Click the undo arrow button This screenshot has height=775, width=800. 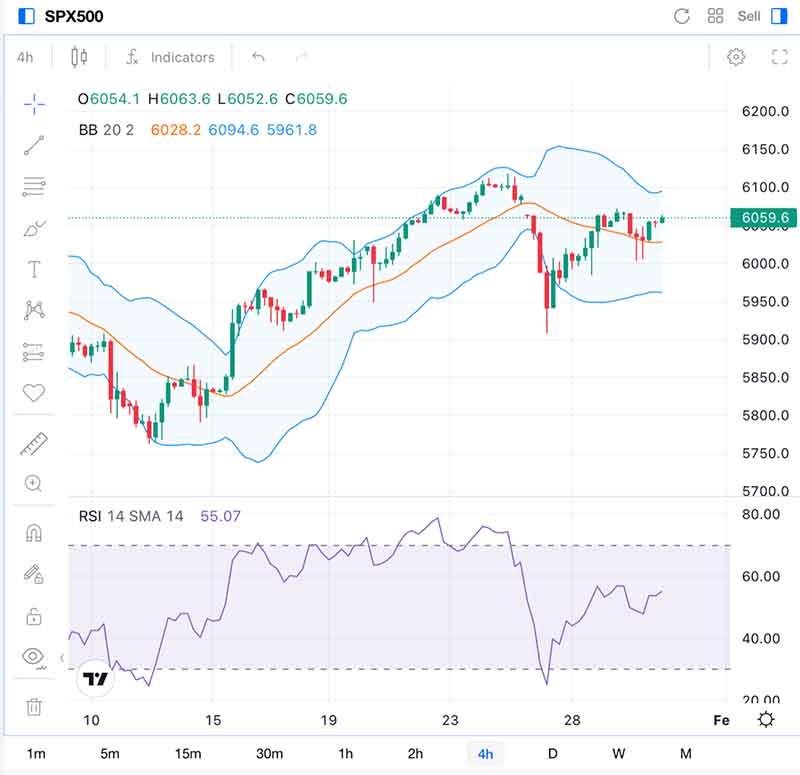[258, 57]
